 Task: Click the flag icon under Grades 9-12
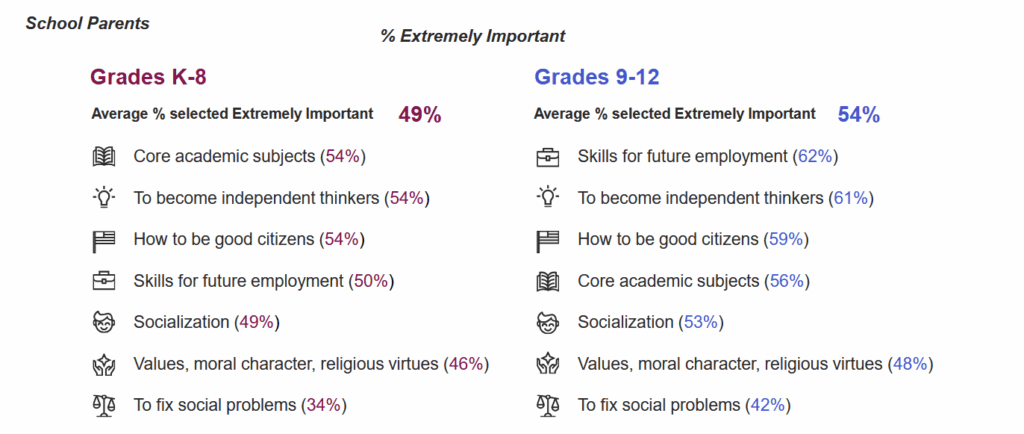click(x=547, y=240)
